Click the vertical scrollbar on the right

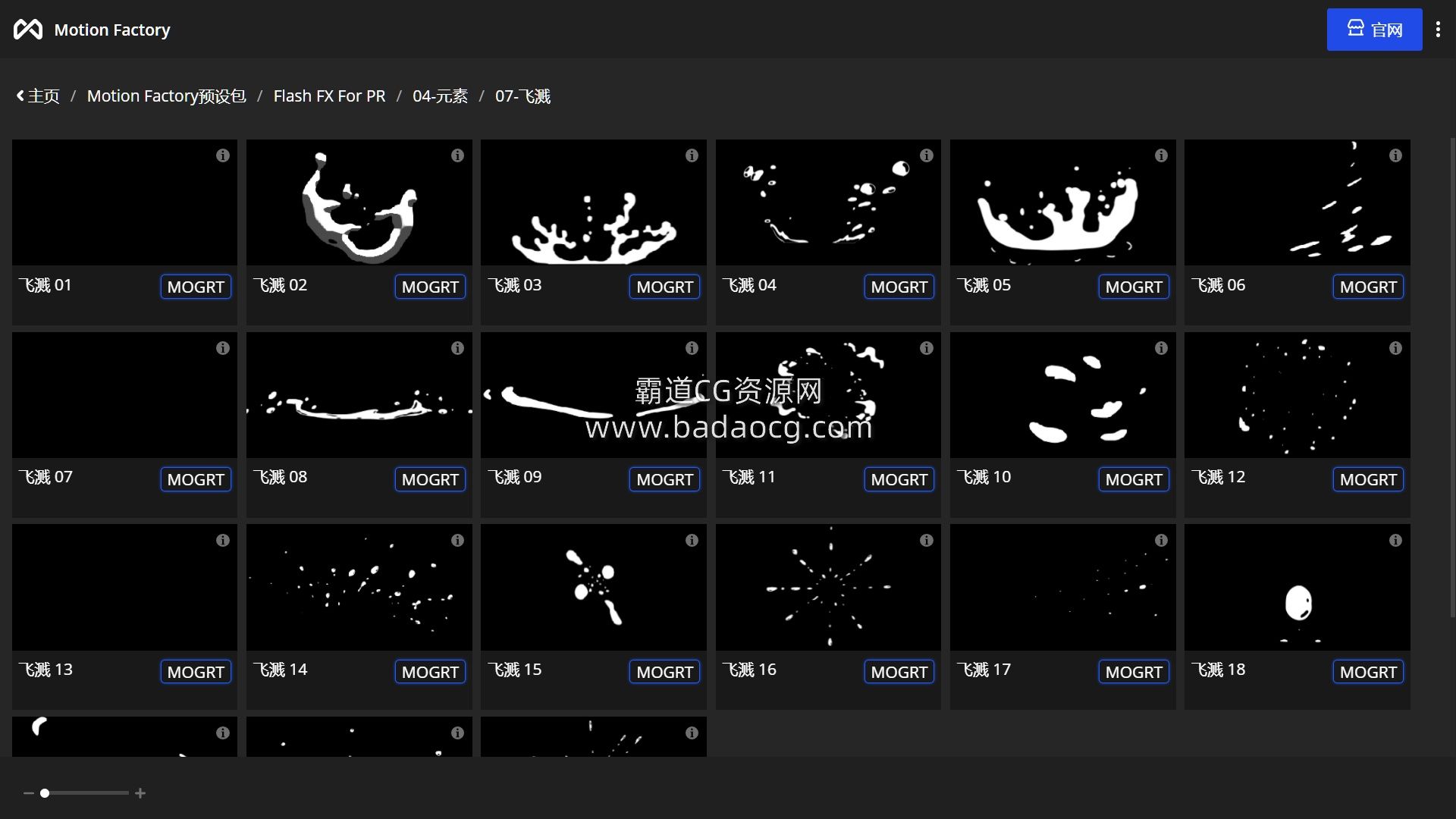[1452, 377]
